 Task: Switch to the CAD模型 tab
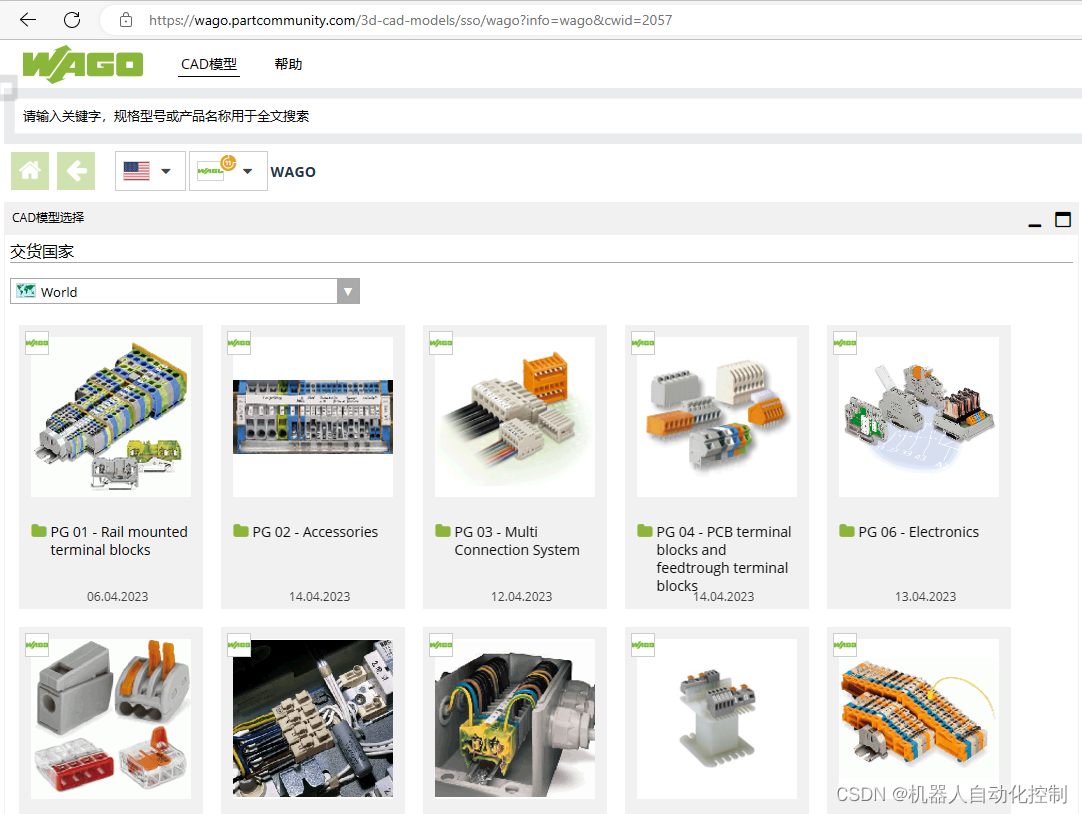[209, 64]
